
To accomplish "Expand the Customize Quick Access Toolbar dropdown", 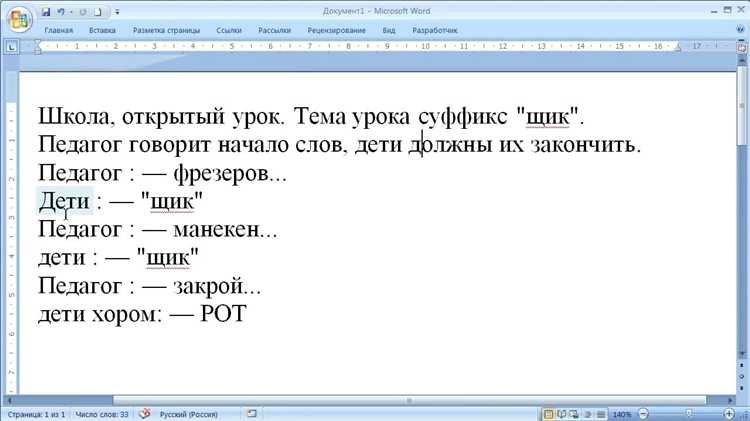I will point(116,11).
